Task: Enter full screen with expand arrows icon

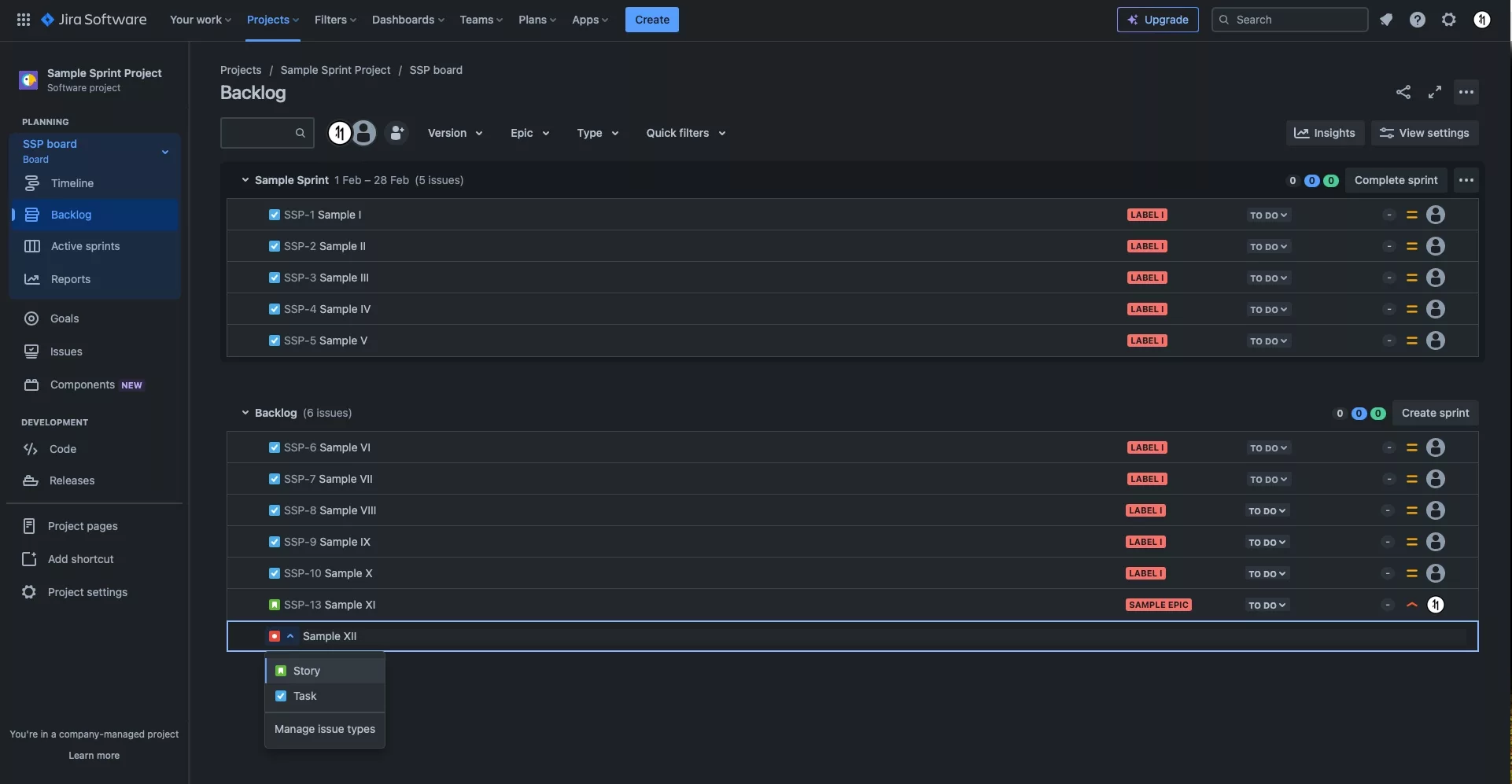Action: click(x=1435, y=92)
